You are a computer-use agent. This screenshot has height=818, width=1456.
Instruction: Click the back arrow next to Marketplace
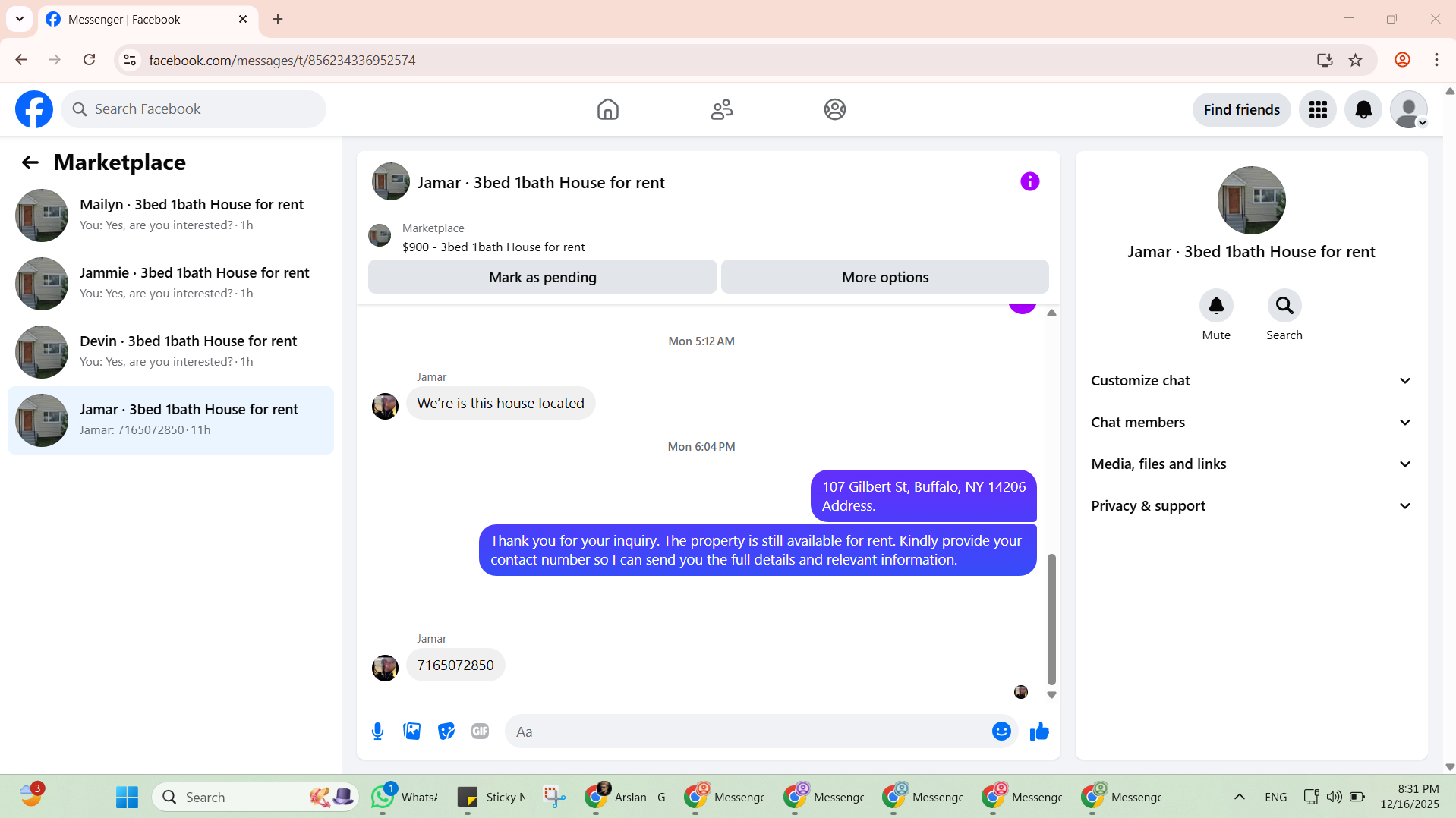30,162
